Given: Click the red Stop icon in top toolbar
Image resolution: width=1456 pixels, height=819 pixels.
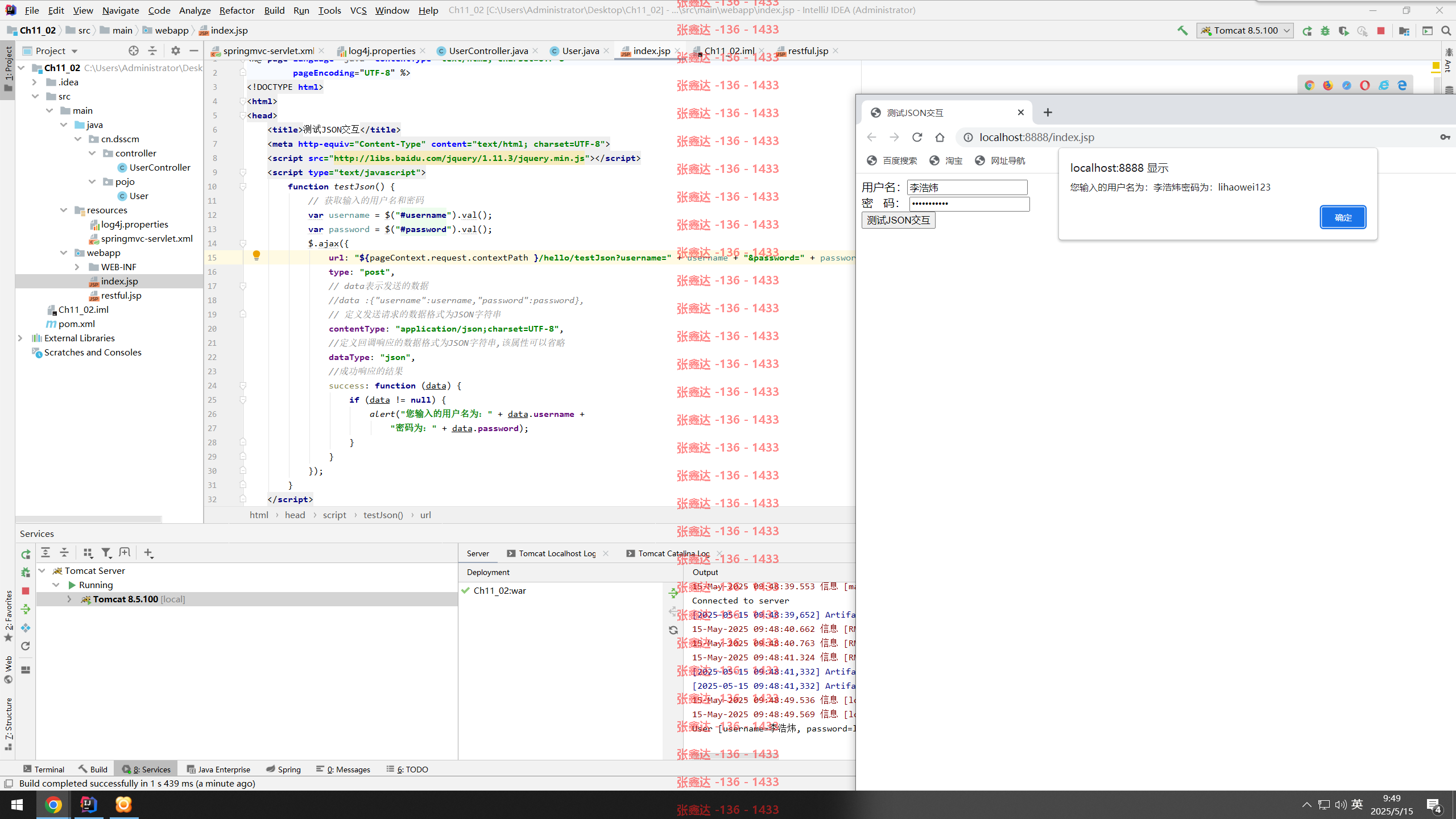Looking at the screenshot, I should [x=1381, y=31].
